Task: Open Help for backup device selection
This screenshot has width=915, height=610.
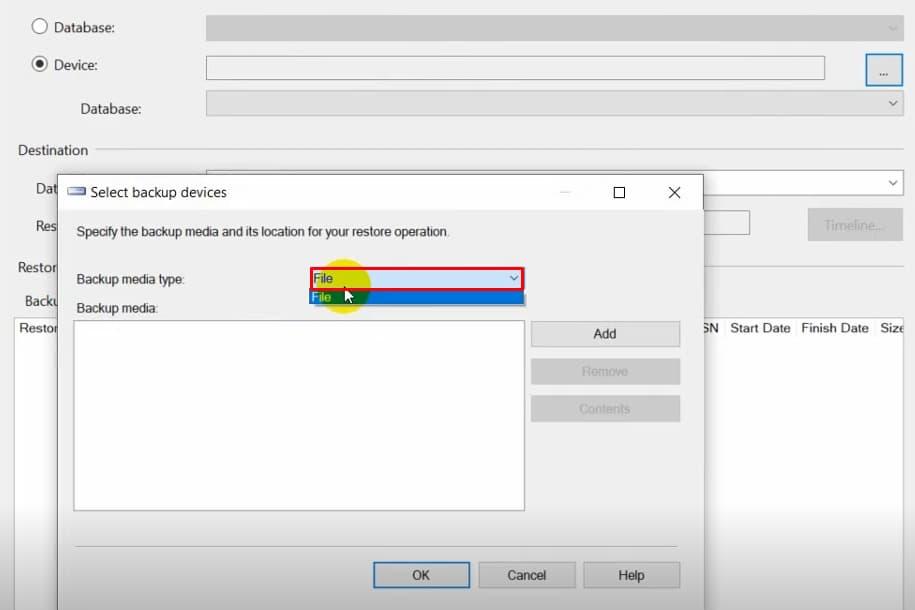Action: 632,575
